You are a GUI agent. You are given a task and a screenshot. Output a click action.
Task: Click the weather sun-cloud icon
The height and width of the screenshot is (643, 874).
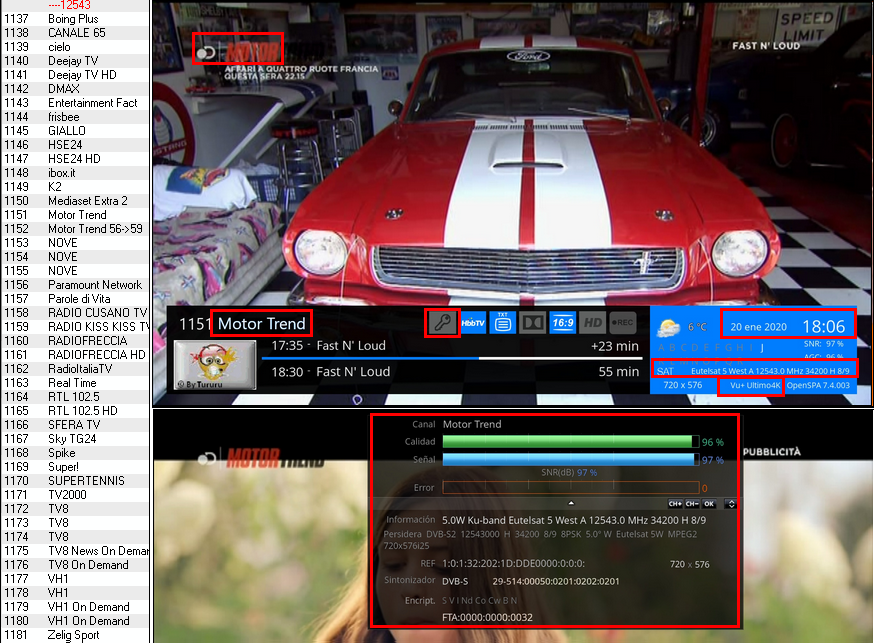[669, 328]
